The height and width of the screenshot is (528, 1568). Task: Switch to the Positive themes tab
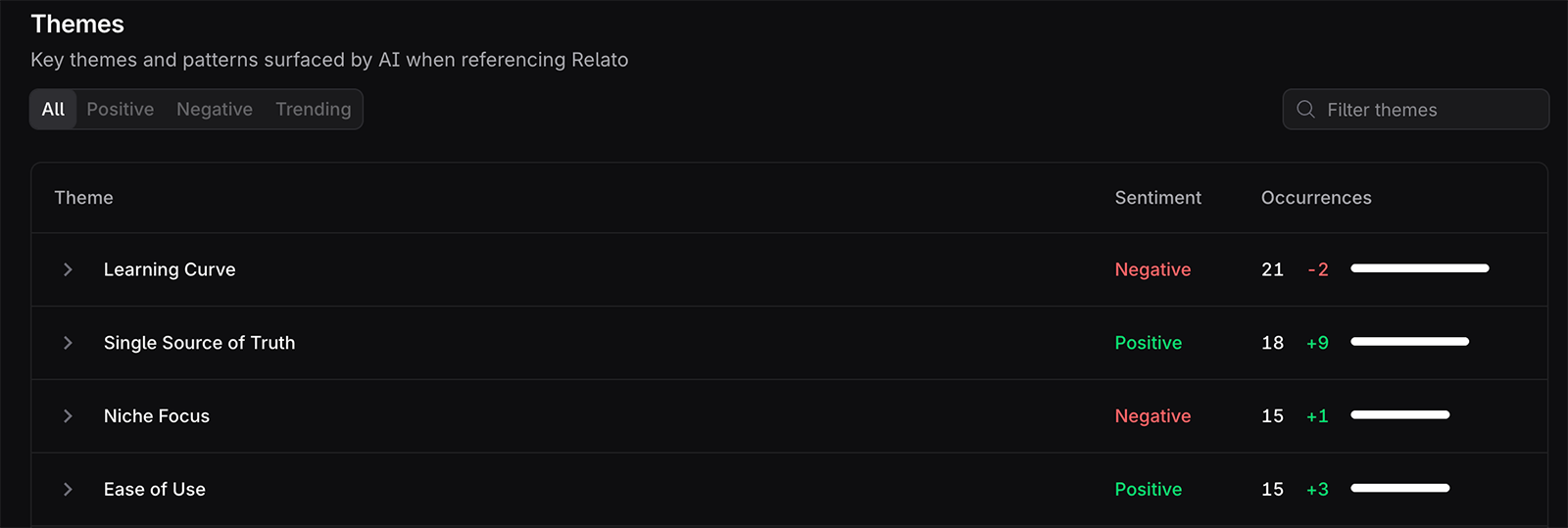coord(120,110)
